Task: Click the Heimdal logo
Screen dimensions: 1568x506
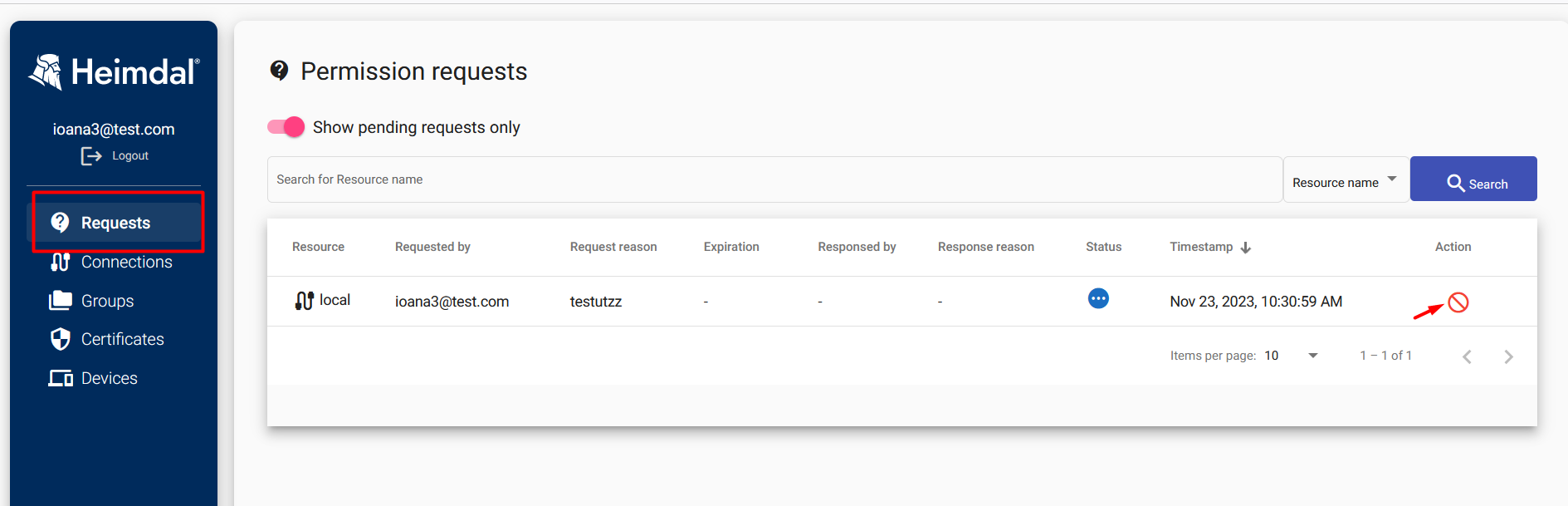Action: [x=114, y=72]
